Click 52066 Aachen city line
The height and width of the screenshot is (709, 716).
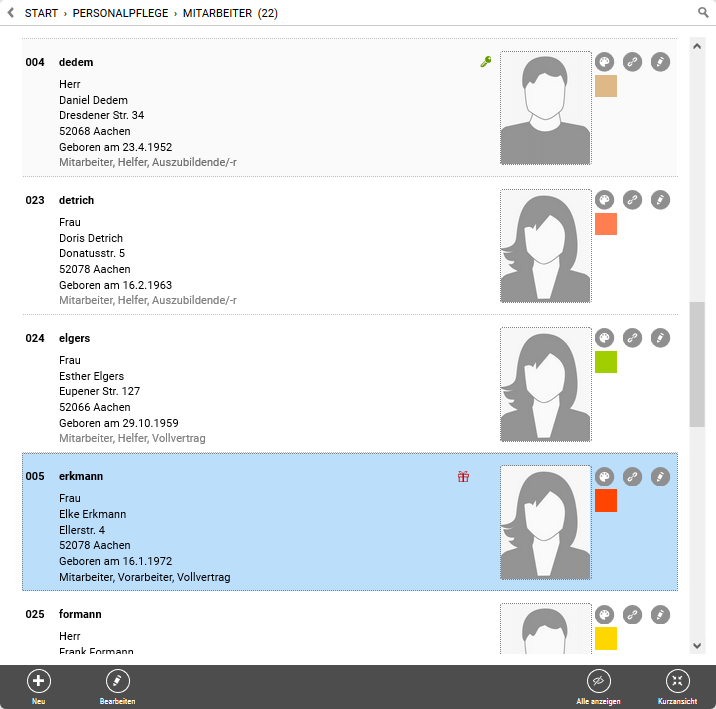coord(95,407)
